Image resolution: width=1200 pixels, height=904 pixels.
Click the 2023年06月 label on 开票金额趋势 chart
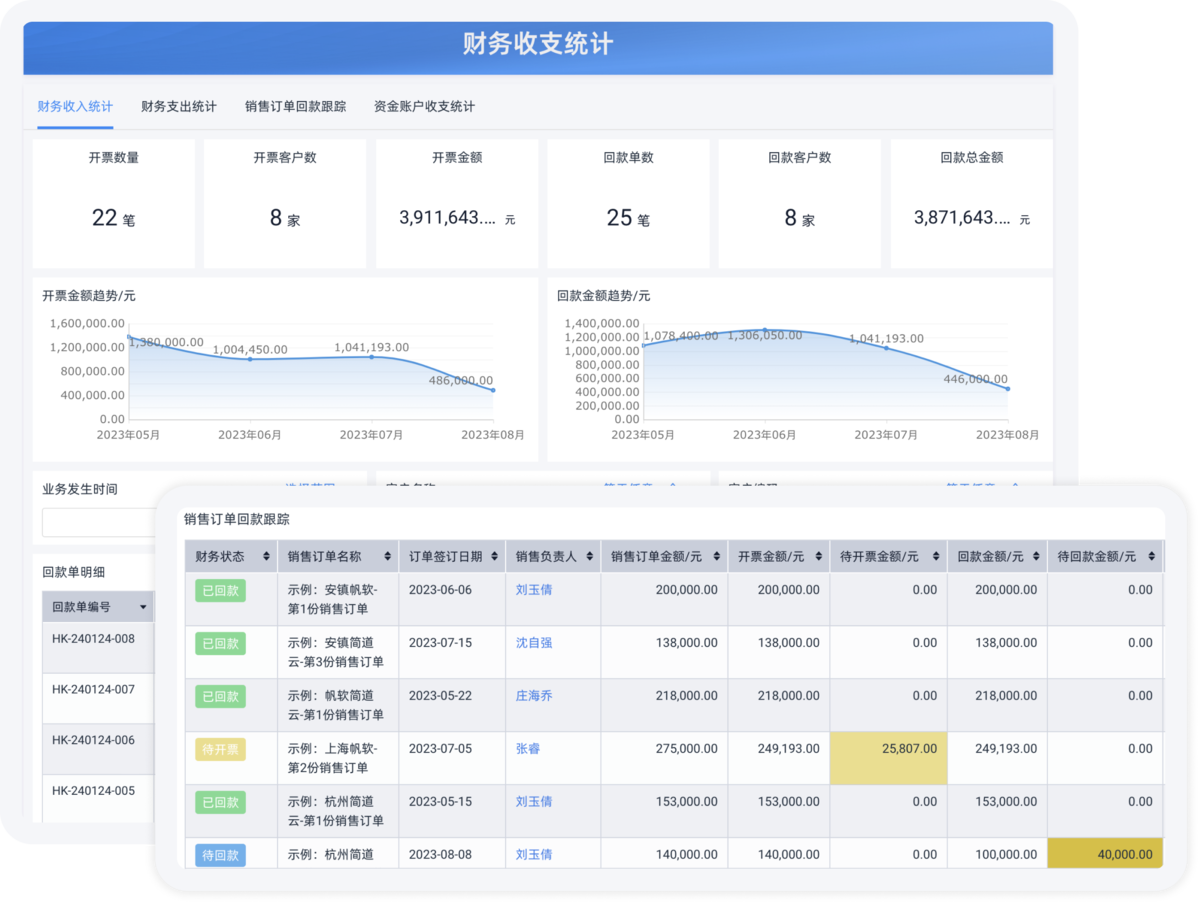pos(250,435)
